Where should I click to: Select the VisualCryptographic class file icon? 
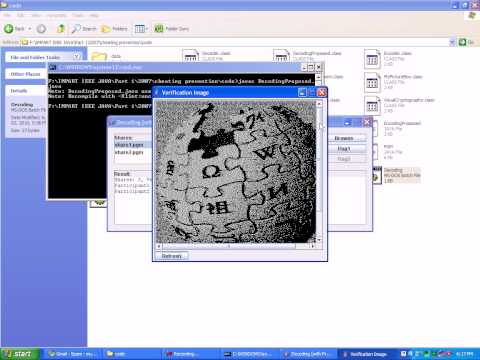point(372,106)
